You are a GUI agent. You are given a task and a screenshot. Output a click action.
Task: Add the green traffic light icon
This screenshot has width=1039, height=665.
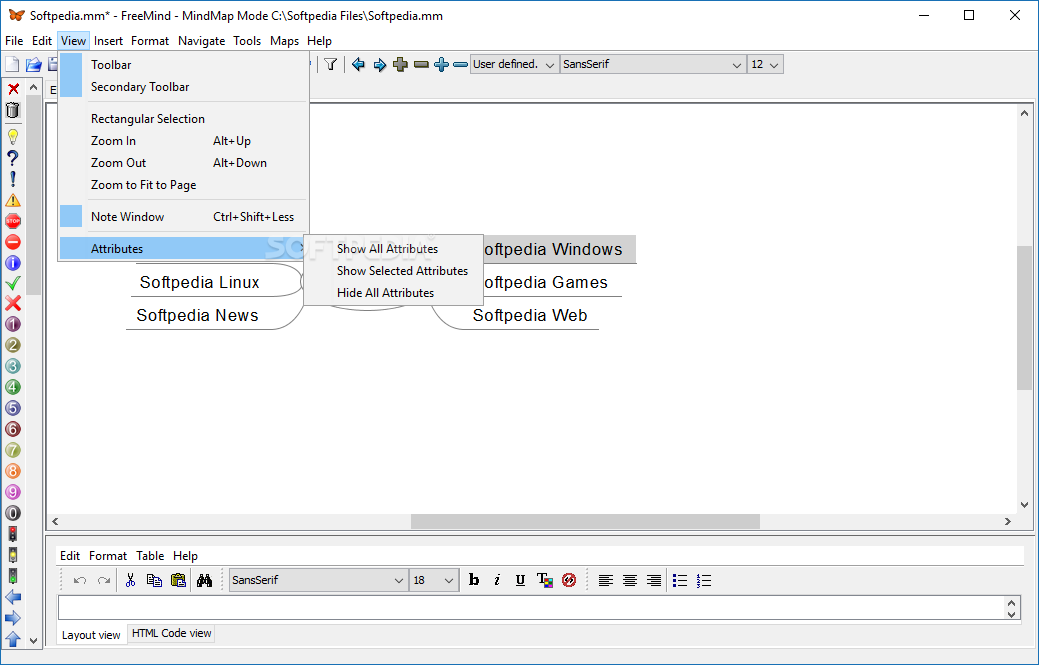(x=13, y=576)
